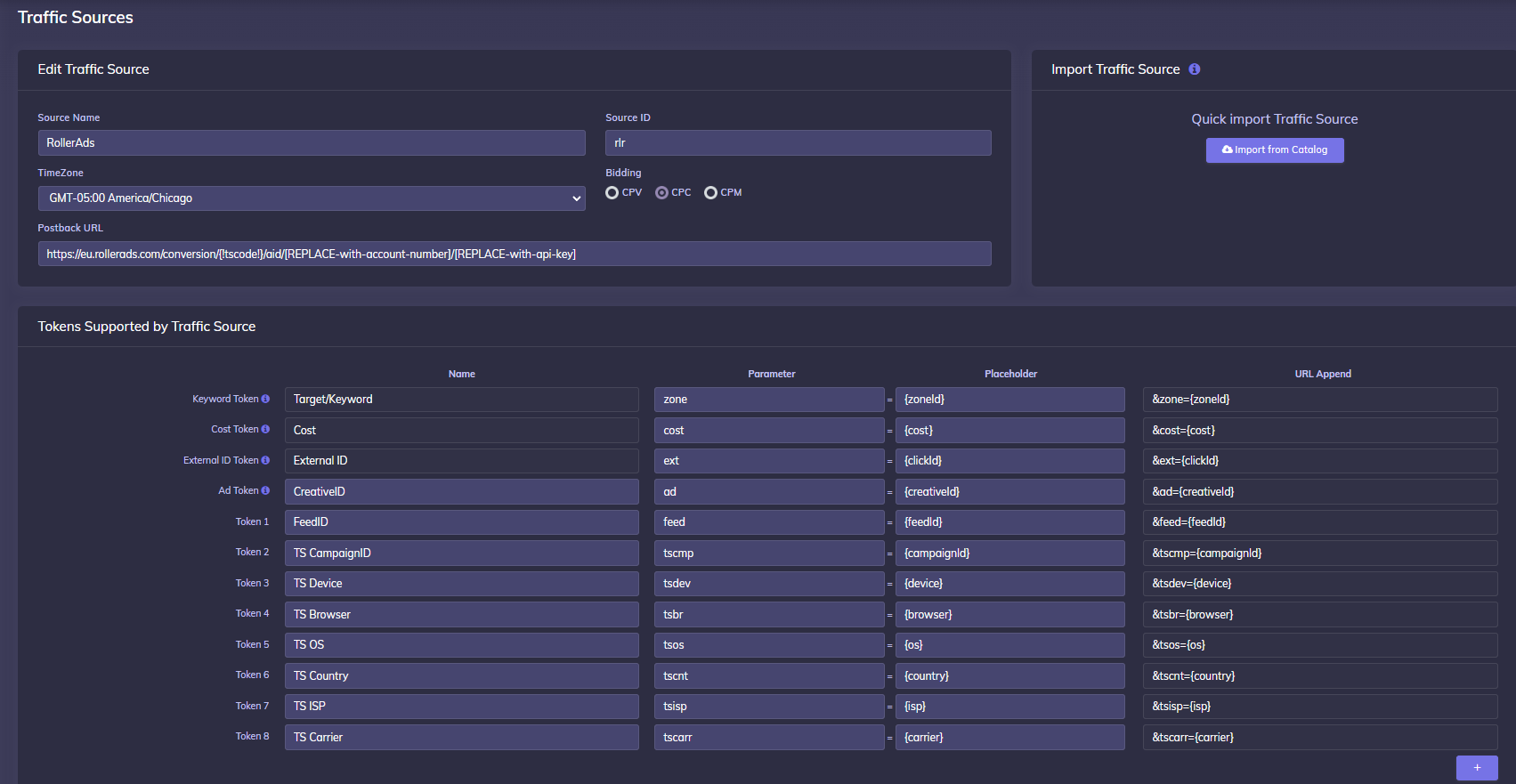Click the Import Traffic Source info icon
Screen dimensions: 1516x784
[1195, 69]
